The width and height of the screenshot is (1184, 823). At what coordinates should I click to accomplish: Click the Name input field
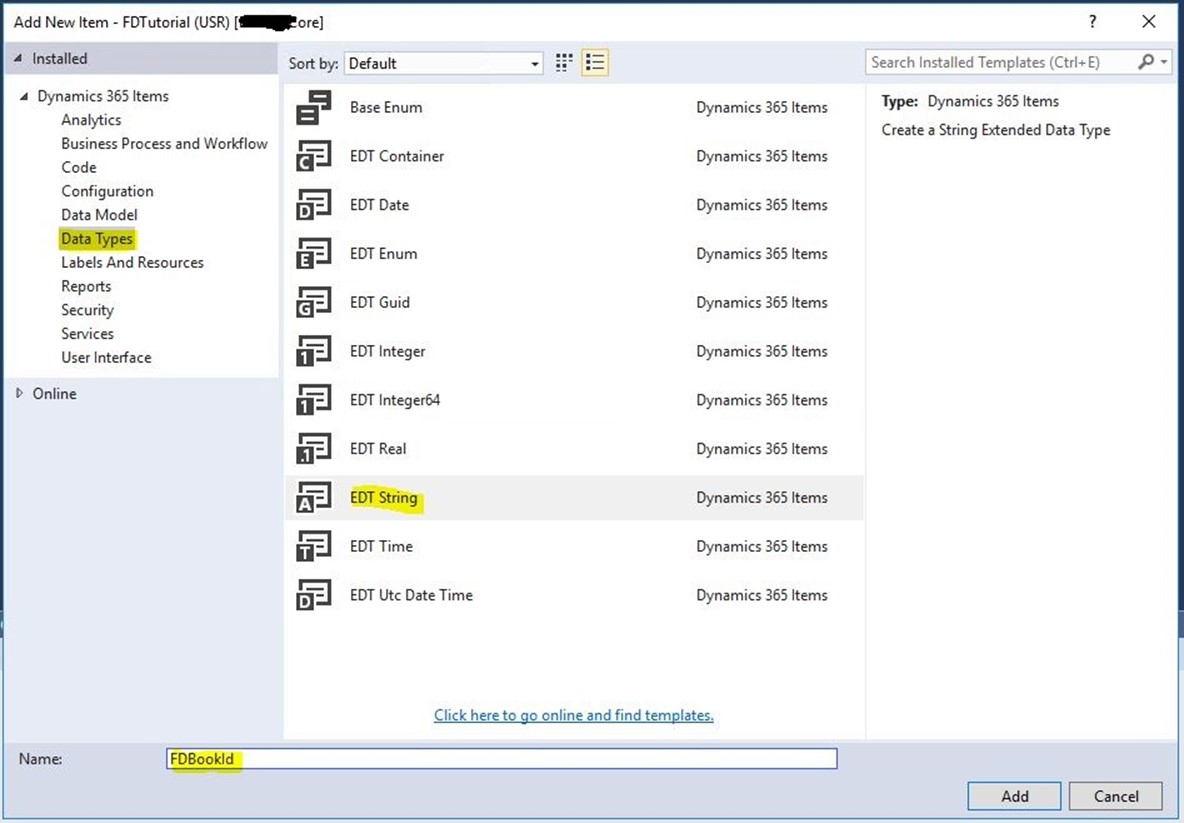point(501,759)
